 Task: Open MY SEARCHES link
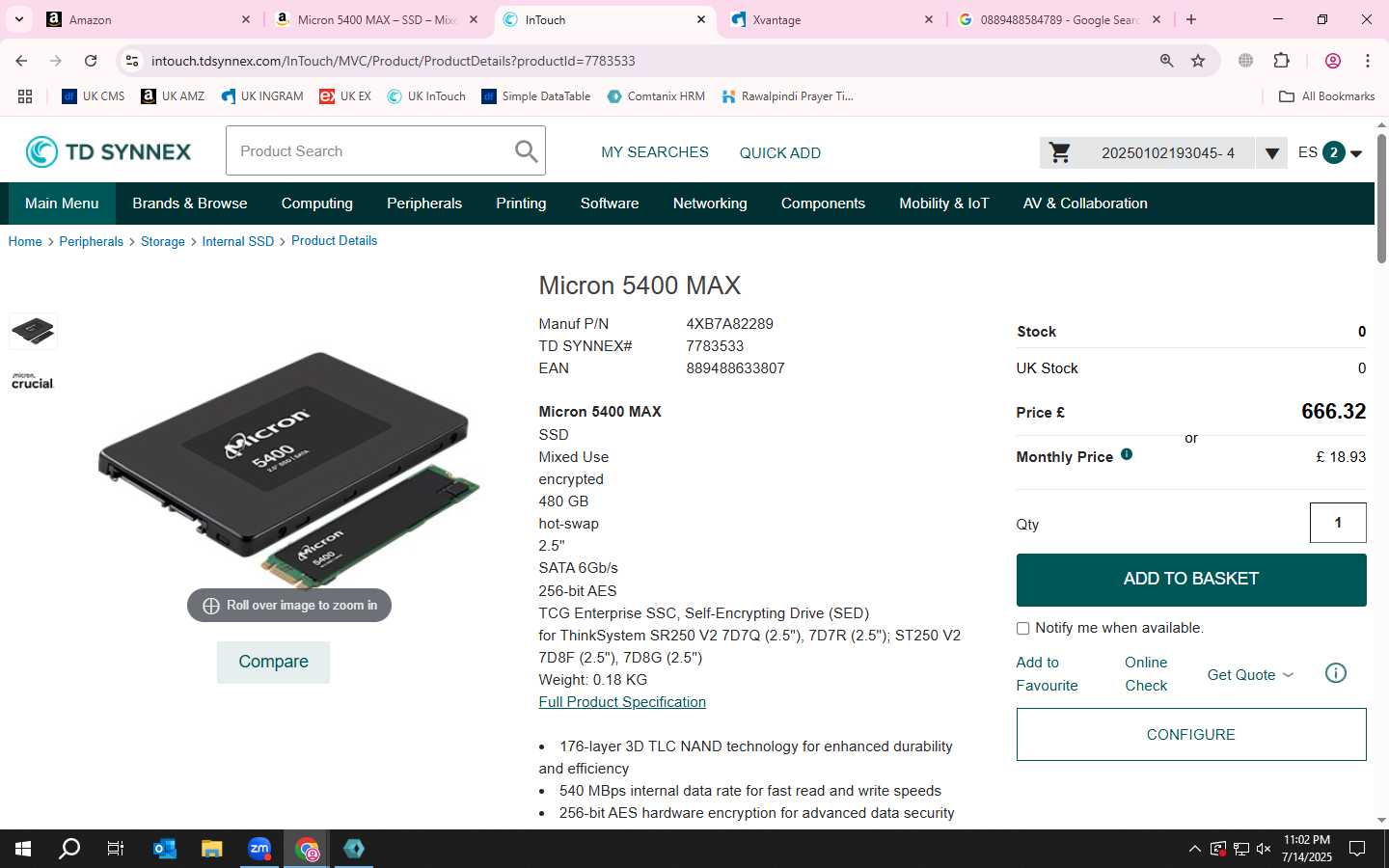point(655,152)
